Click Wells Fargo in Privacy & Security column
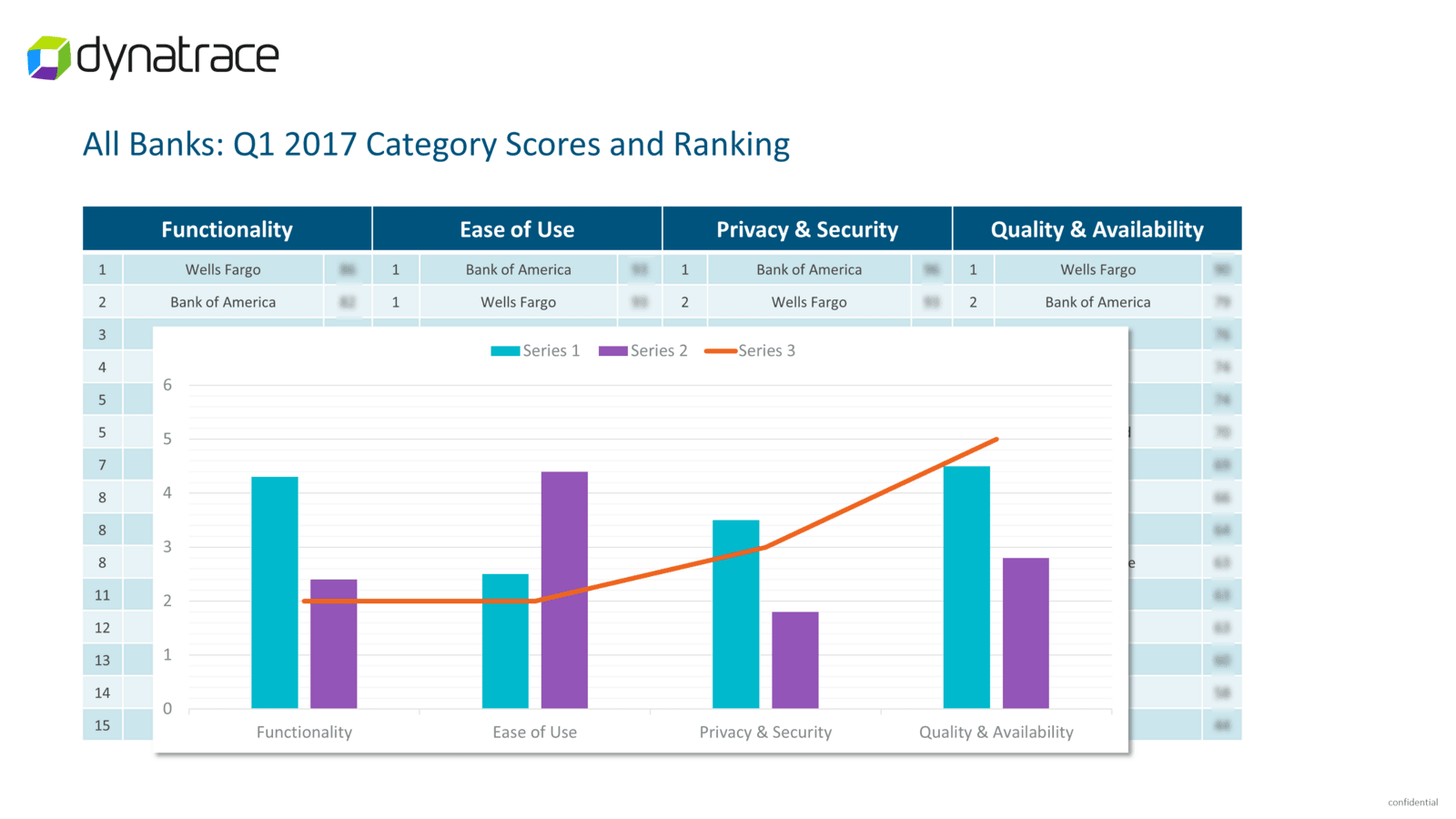 click(809, 302)
